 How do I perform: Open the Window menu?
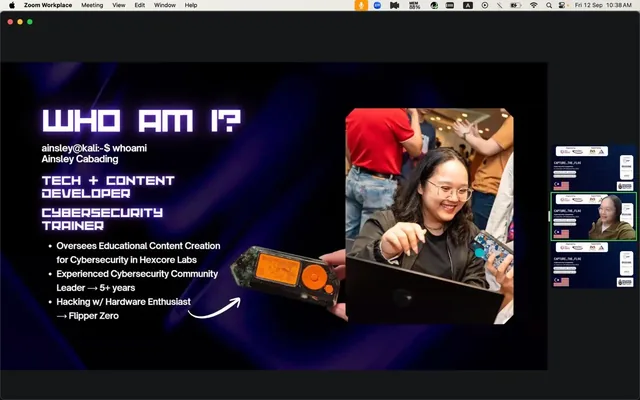[x=164, y=5]
